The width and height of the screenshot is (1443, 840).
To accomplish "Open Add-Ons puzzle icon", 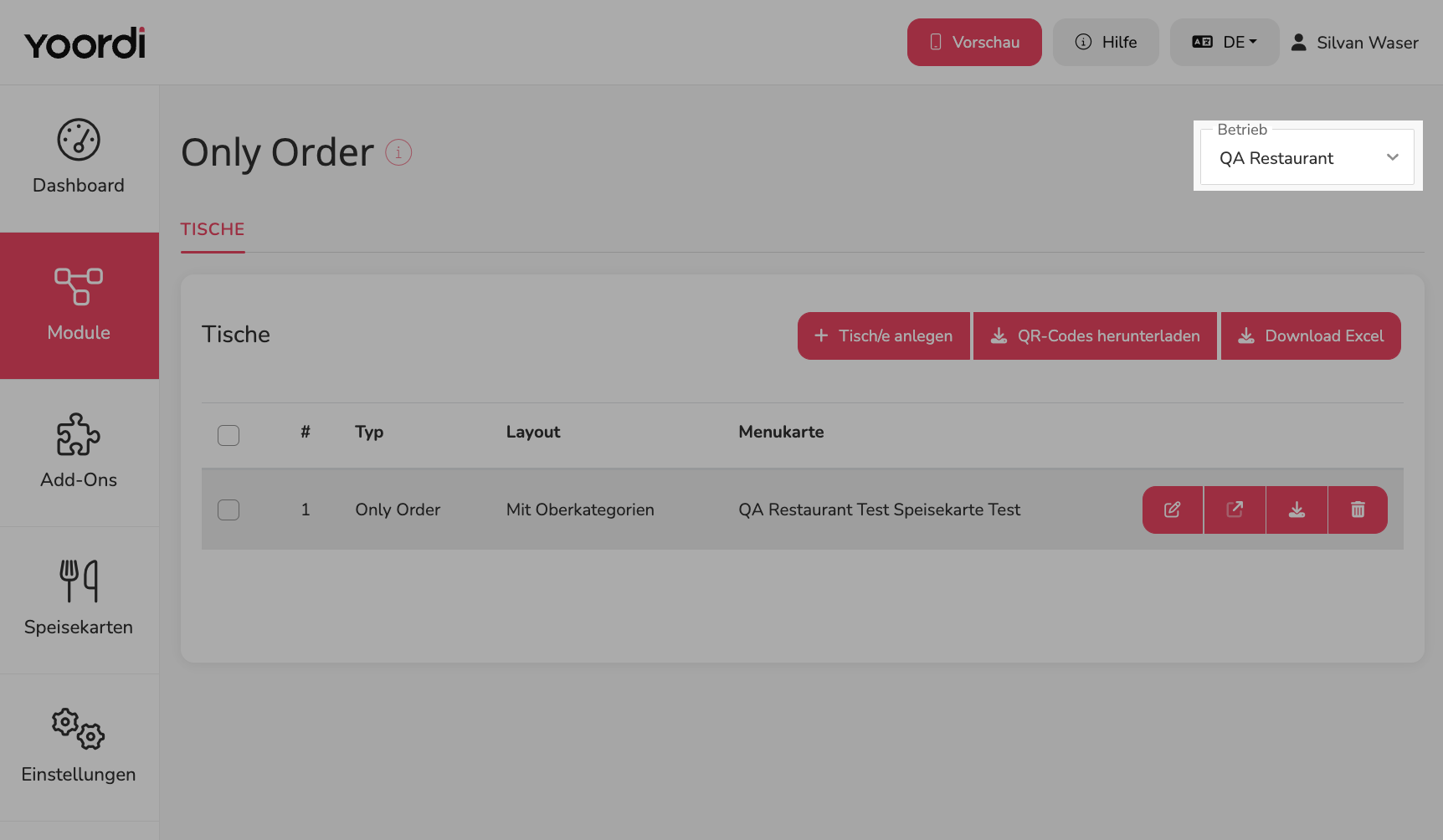I will pyautogui.click(x=79, y=434).
